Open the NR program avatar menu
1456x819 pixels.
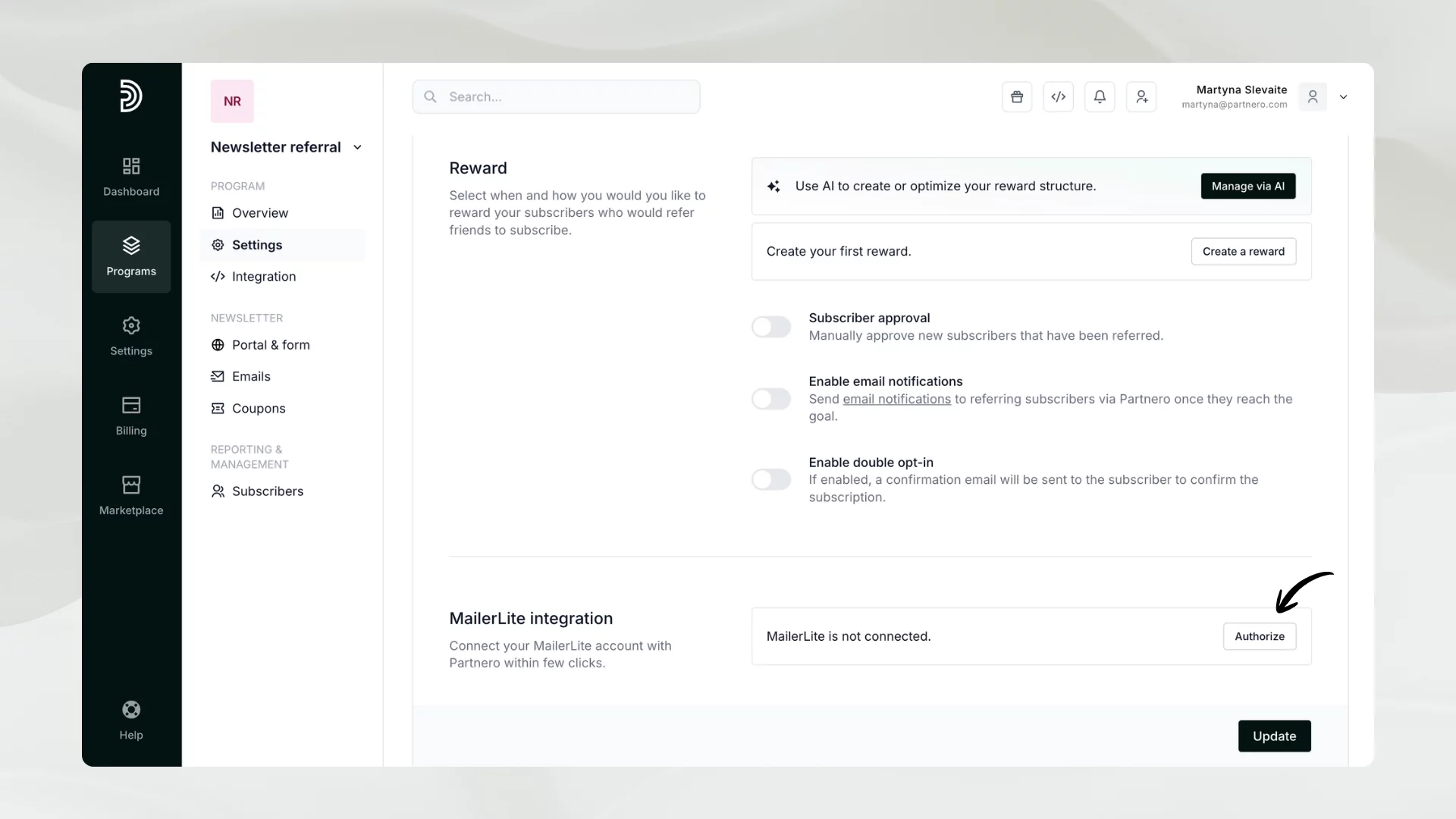(231, 101)
